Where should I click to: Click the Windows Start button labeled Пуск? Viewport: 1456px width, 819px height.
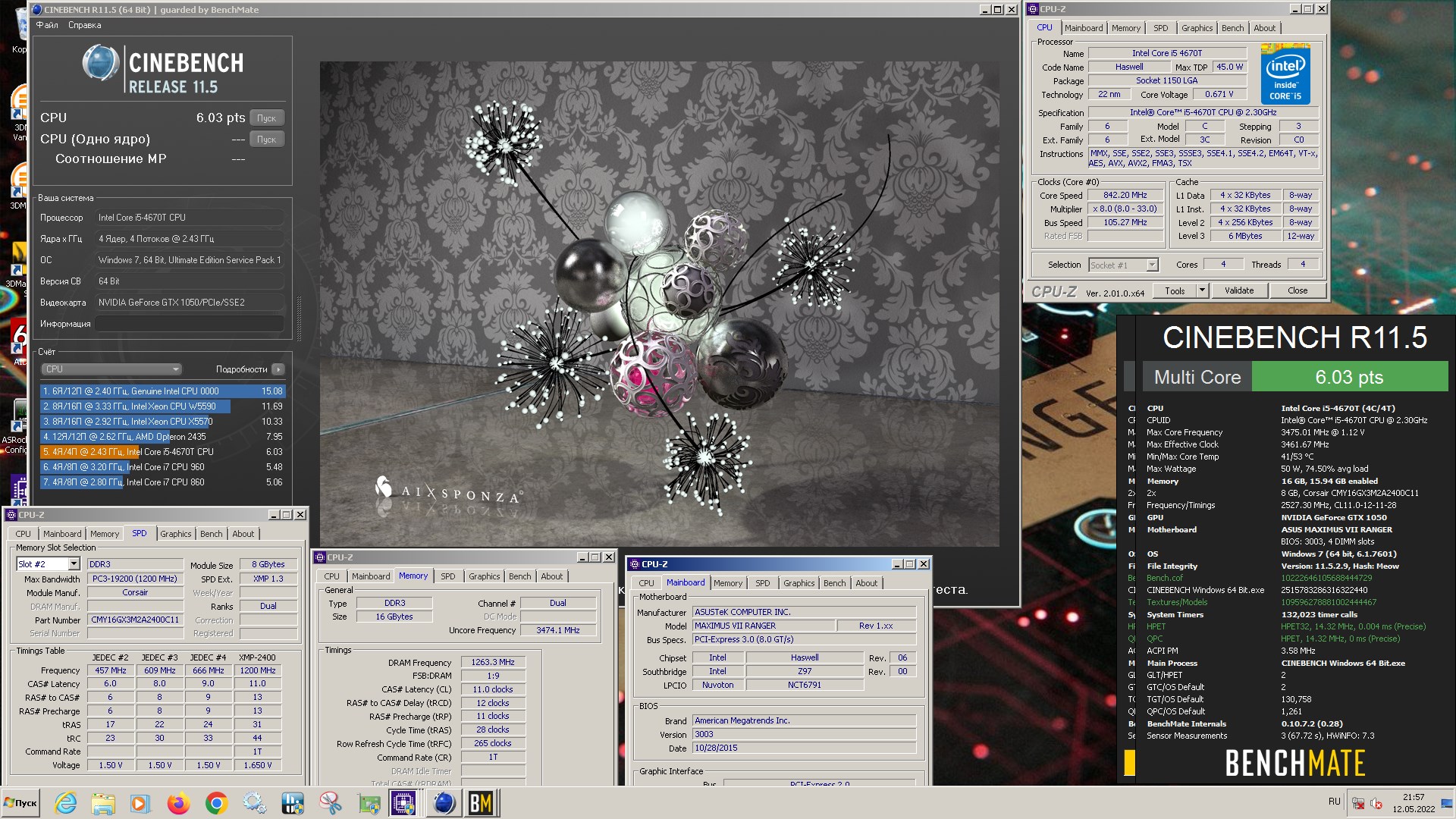pos(21,802)
